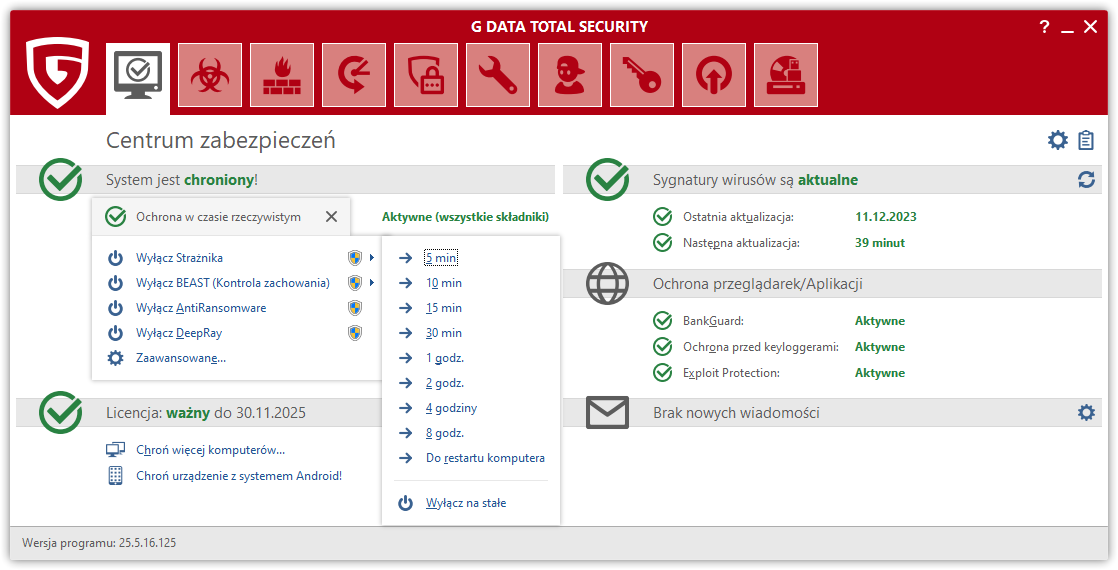1118x570 pixels.
Task: Click Exploit Protection Aktywne status
Action: click(880, 373)
